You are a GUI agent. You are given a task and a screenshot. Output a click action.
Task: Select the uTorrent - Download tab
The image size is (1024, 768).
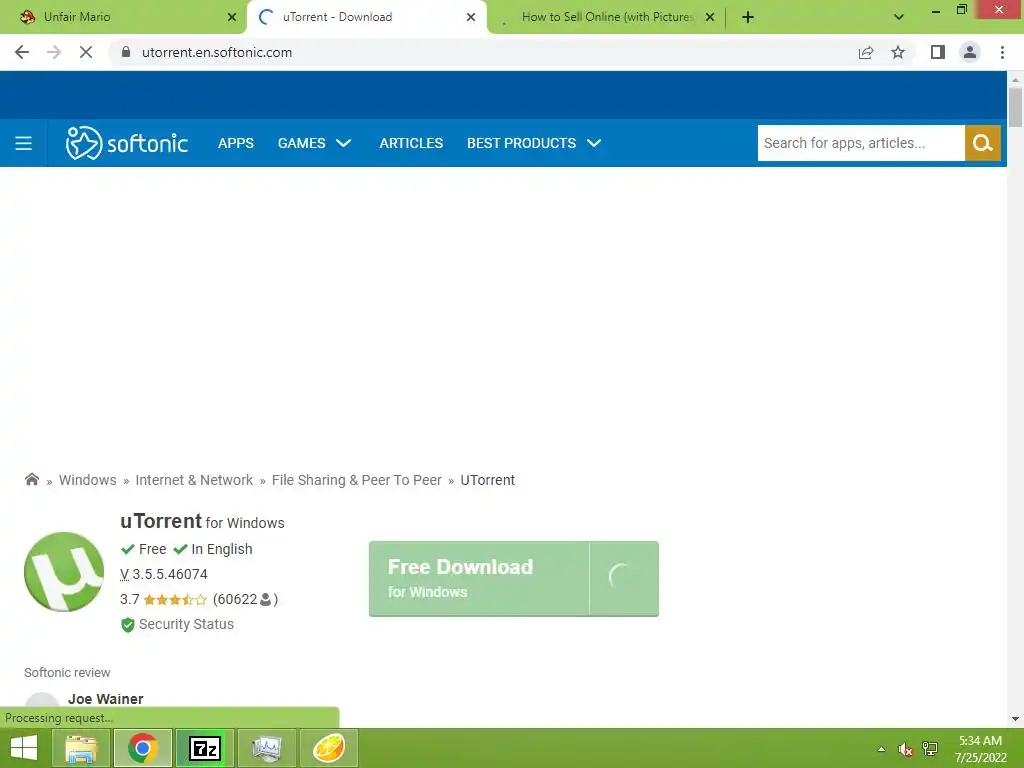click(x=366, y=17)
